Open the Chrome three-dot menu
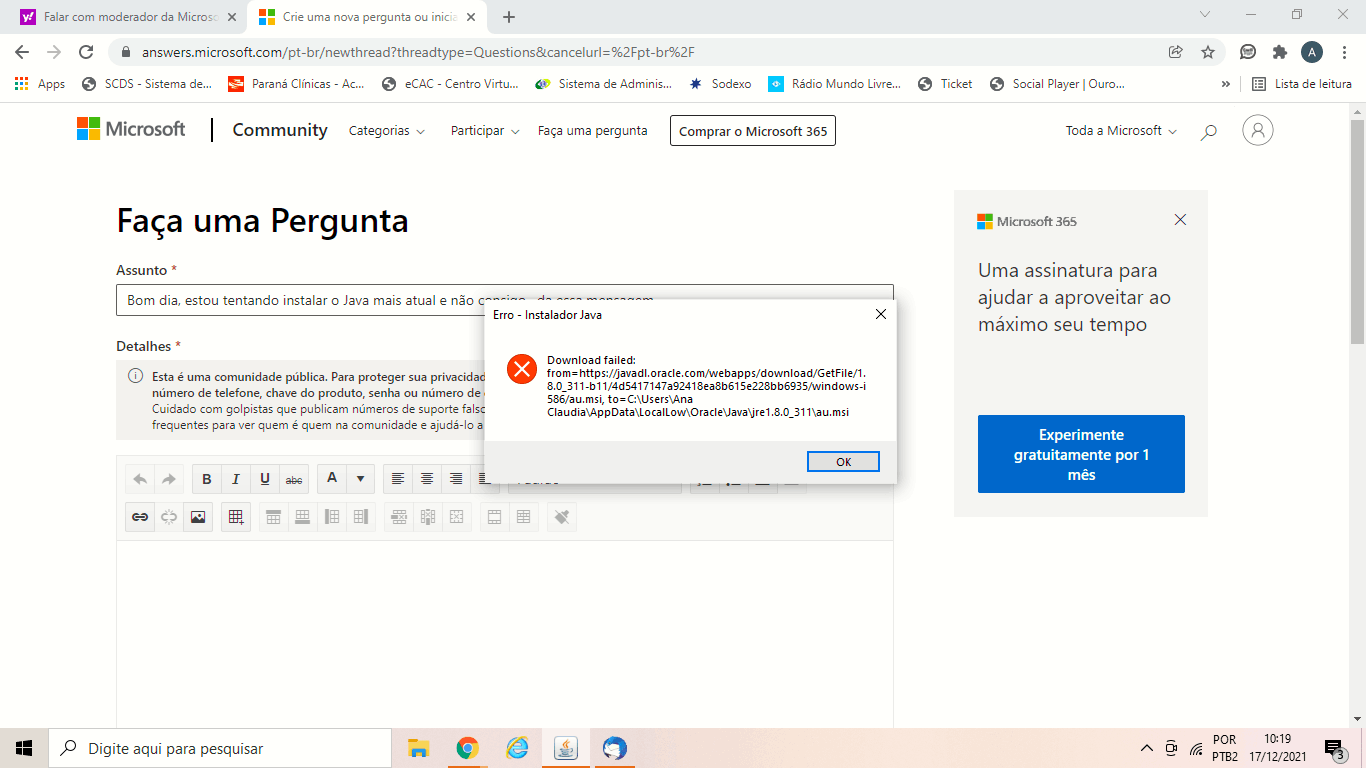The height and width of the screenshot is (768, 1366). point(1344,52)
